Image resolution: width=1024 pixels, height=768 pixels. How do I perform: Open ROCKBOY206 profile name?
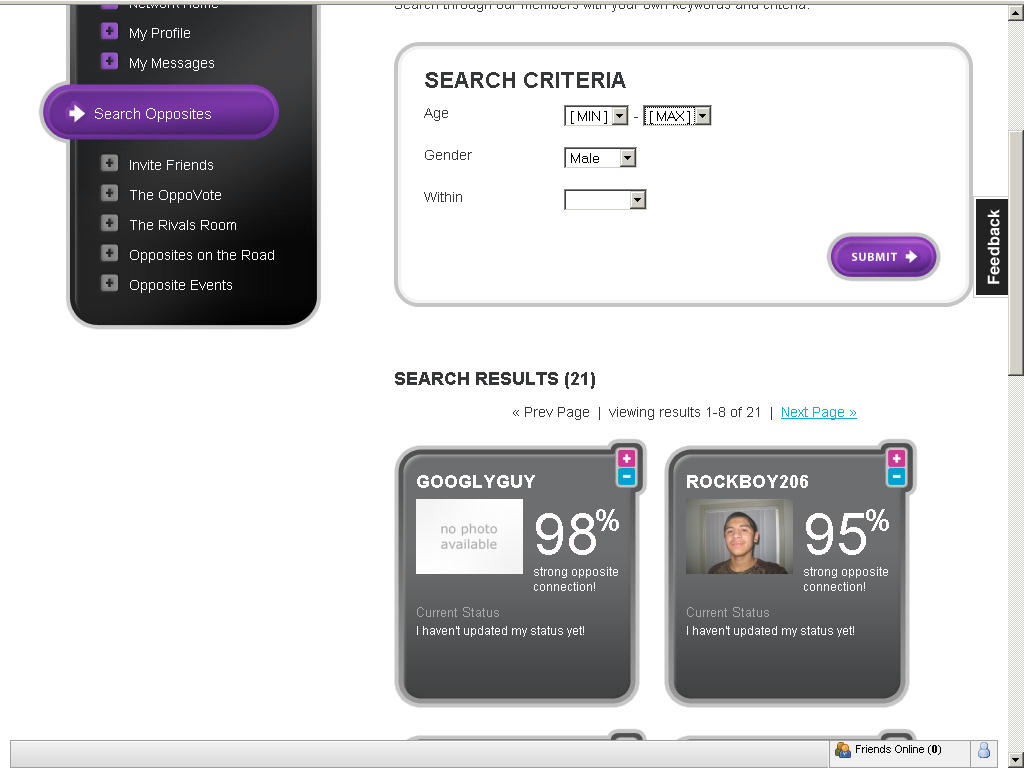click(x=747, y=482)
